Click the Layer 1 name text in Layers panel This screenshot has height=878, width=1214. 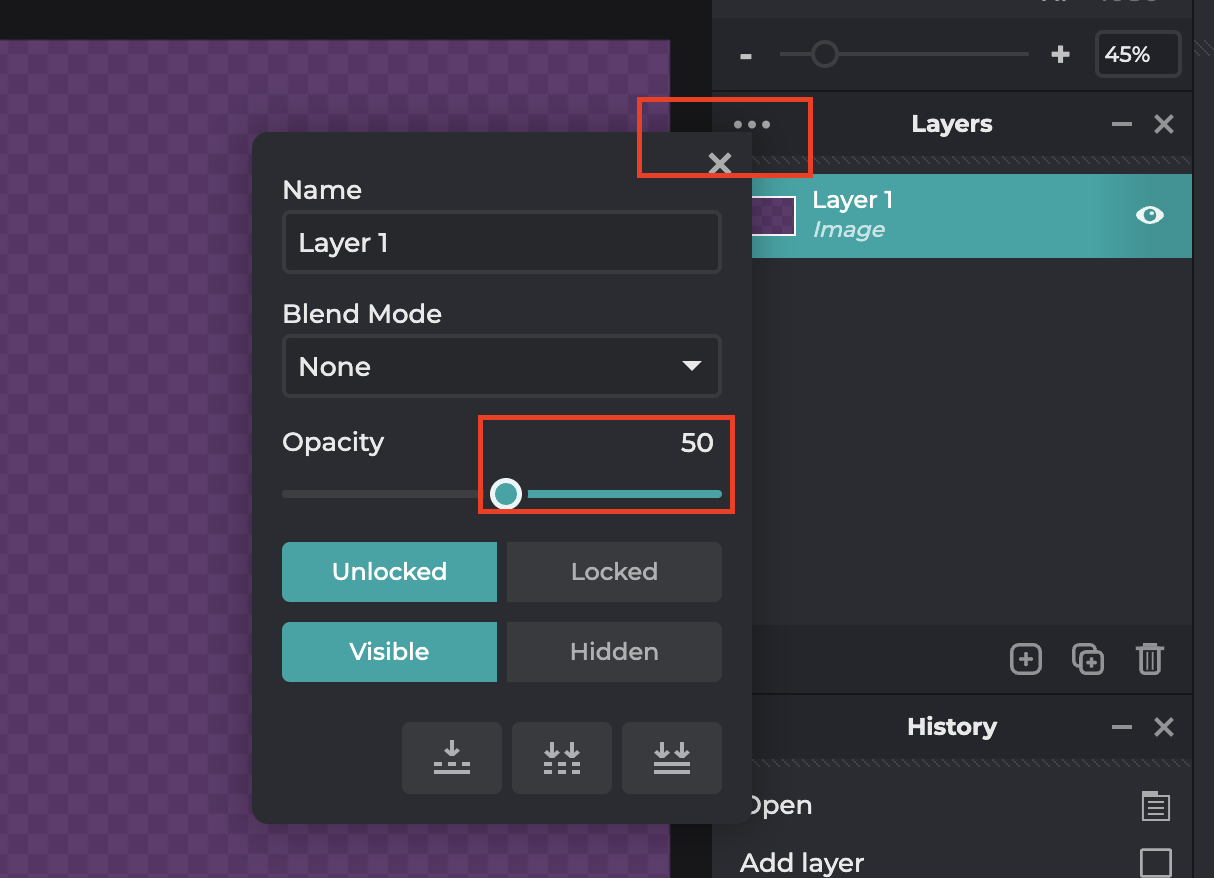[853, 200]
